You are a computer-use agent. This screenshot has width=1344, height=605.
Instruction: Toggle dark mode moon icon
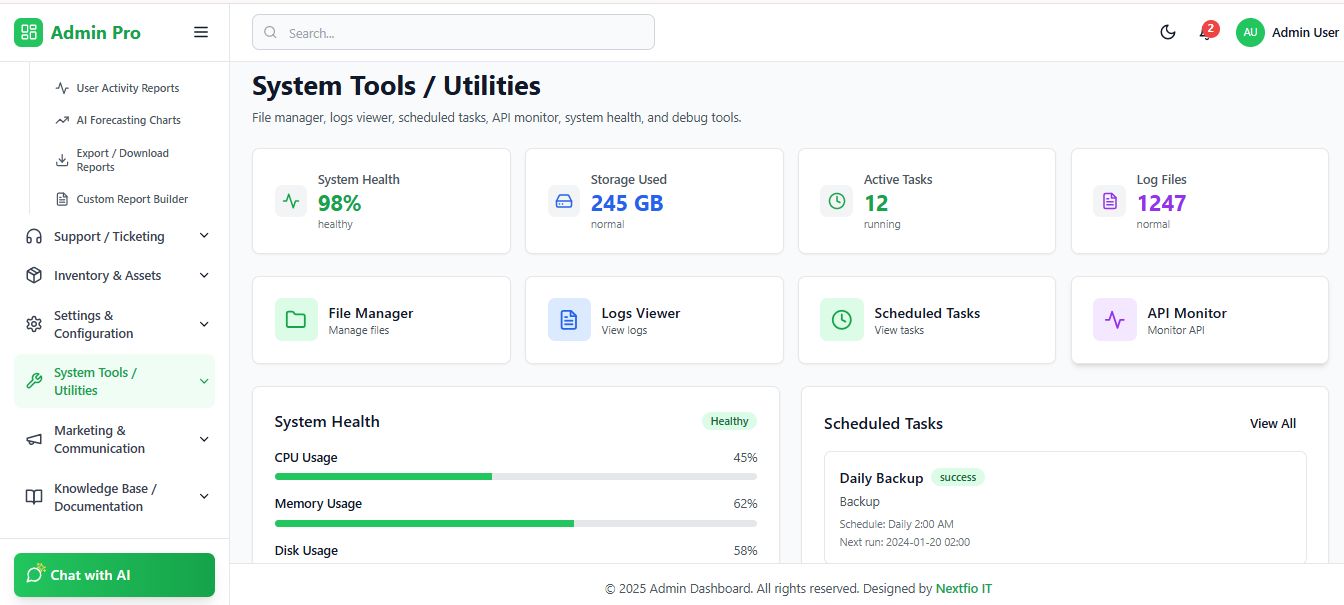coord(1167,32)
